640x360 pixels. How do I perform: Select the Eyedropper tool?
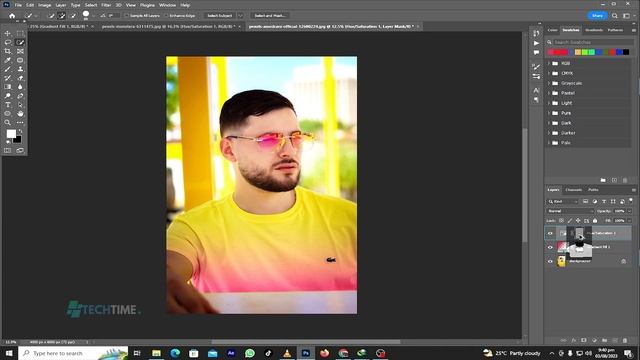pos(8,60)
